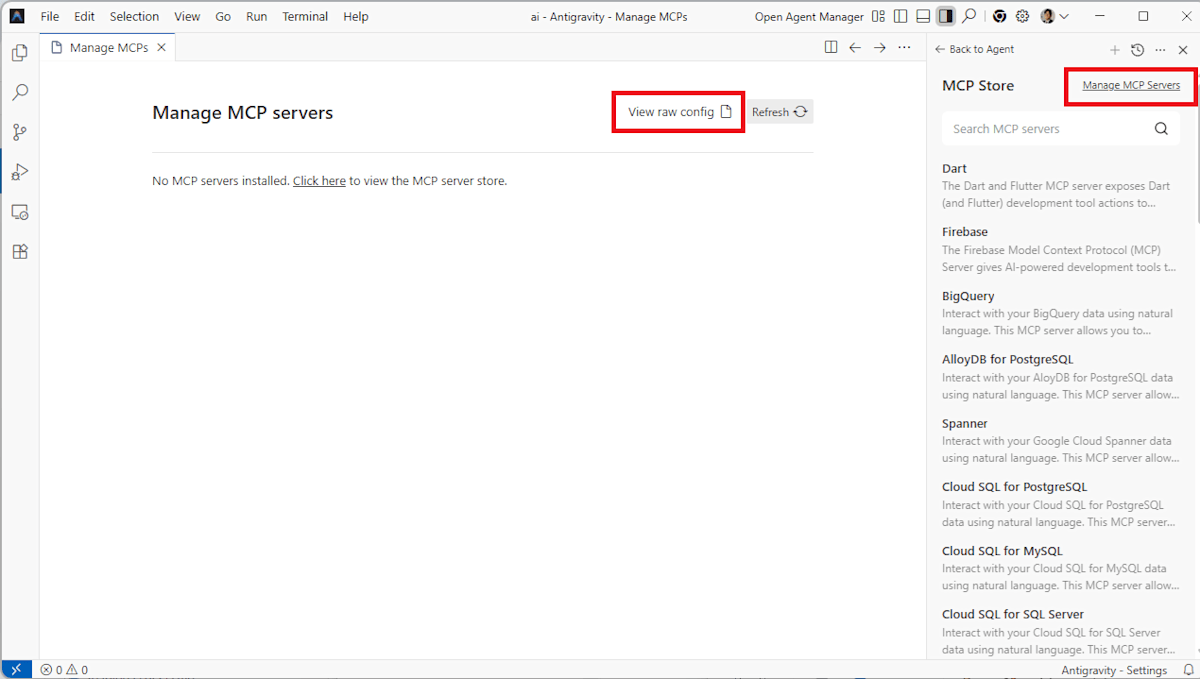
Task: Select Cloud SQL for MySQL entry
Action: [x=1060, y=568]
